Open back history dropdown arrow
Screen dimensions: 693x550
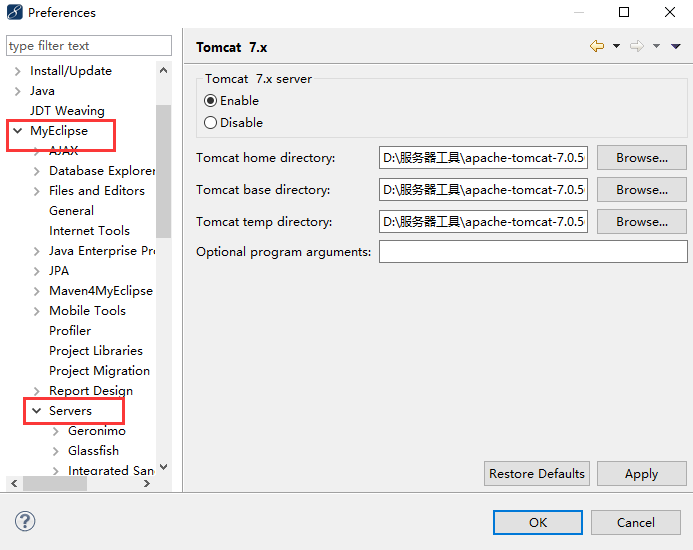pyautogui.click(x=616, y=46)
